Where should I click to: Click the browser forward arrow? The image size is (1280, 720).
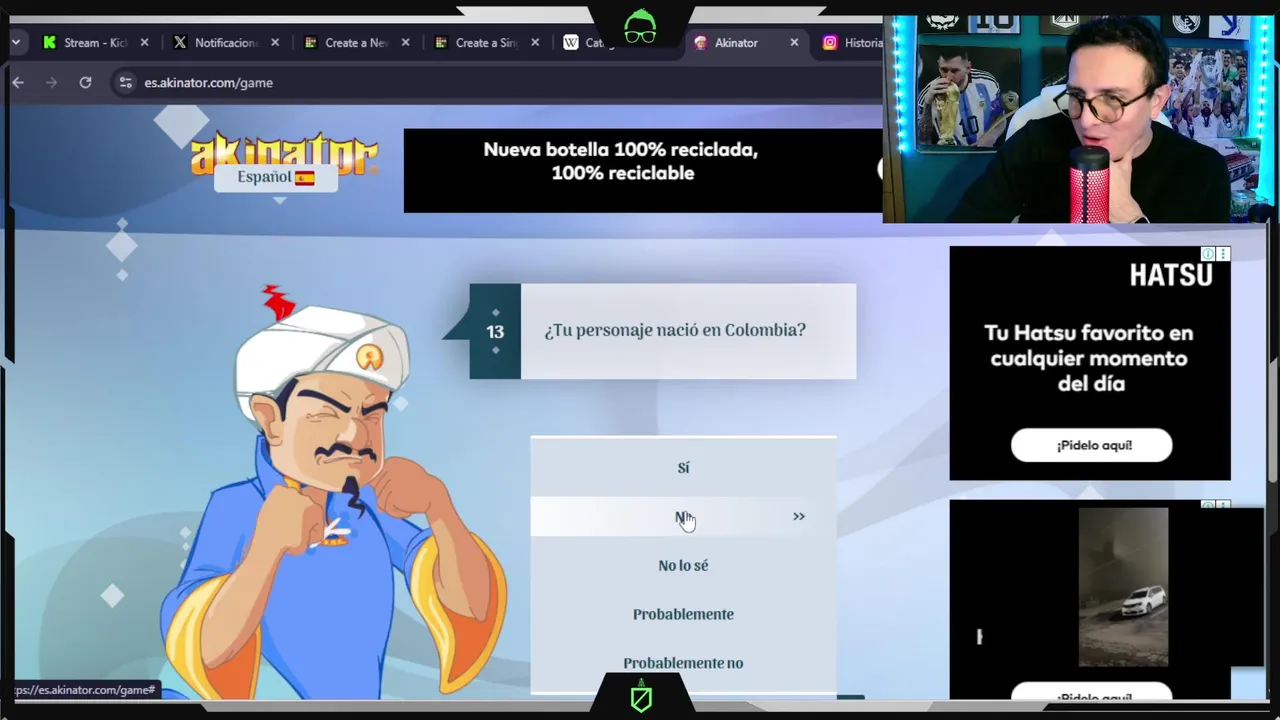click(52, 82)
